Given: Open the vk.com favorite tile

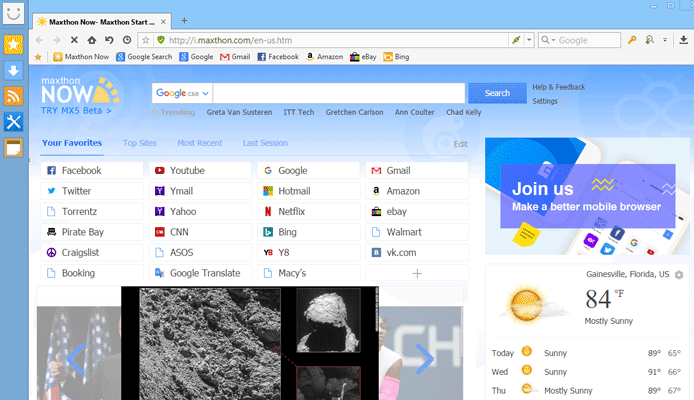Looking at the screenshot, I should pyautogui.click(x=417, y=253).
